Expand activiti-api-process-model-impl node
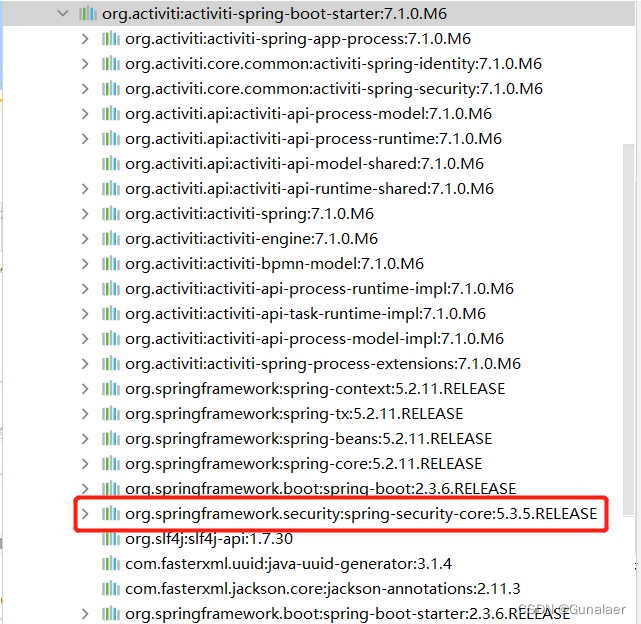This screenshot has width=641, height=624. click(x=85, y=339)
